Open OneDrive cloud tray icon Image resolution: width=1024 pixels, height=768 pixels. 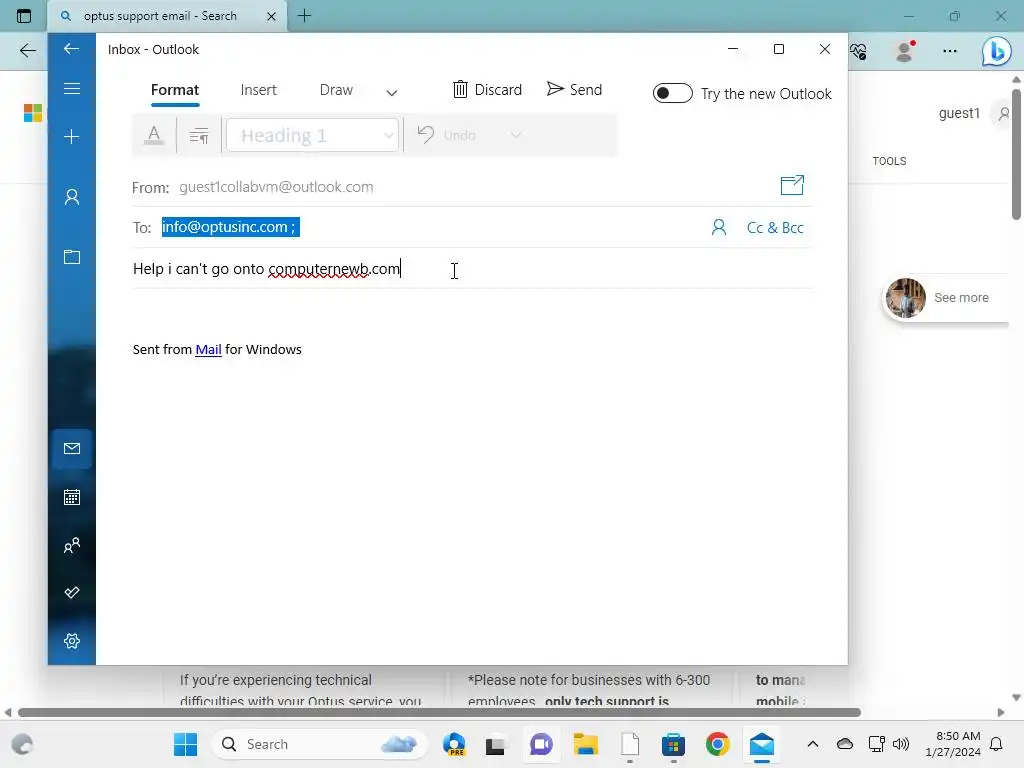tap(845, 744)
